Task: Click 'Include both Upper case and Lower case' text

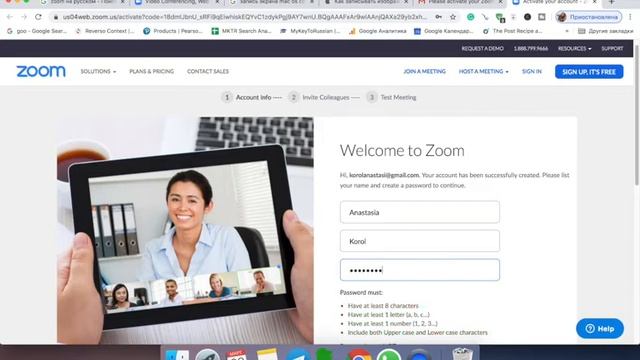Action: [x=418, y=333]
